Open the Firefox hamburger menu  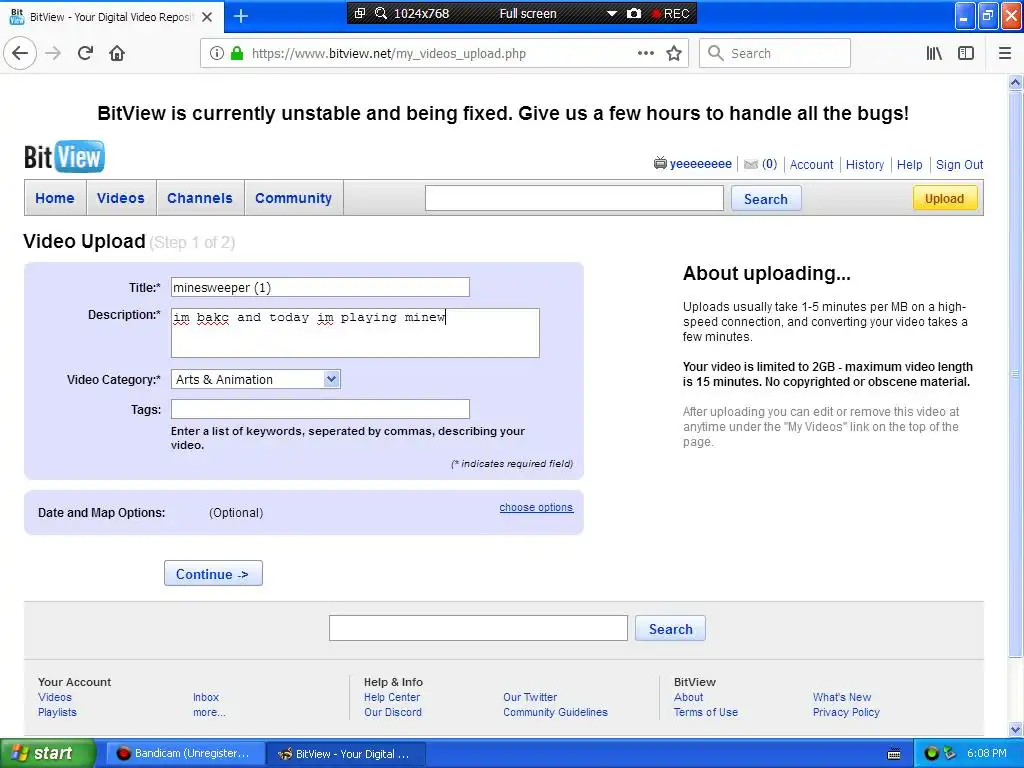point(1005,54)
